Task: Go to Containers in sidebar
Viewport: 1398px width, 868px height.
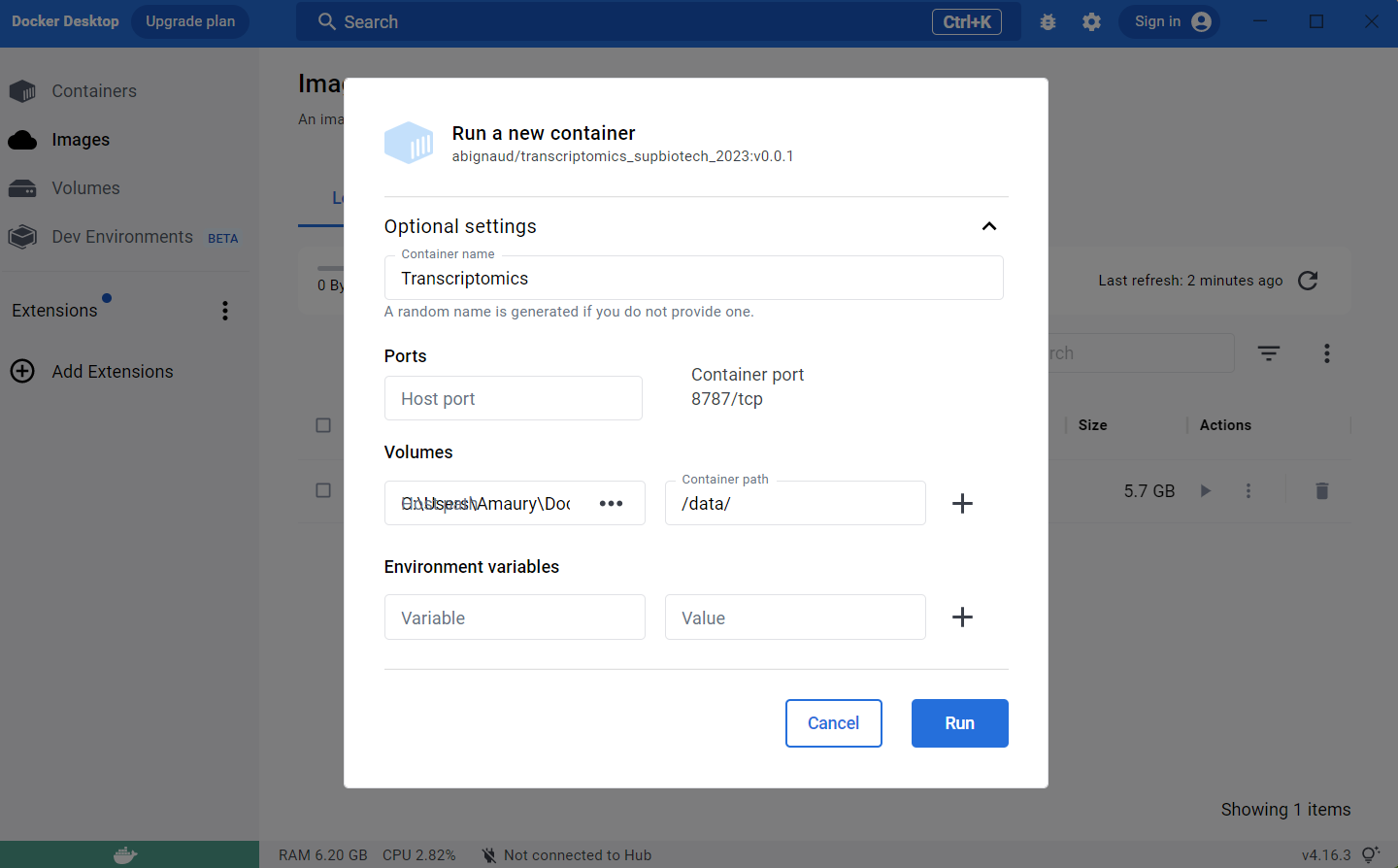Action: [93, 91]
